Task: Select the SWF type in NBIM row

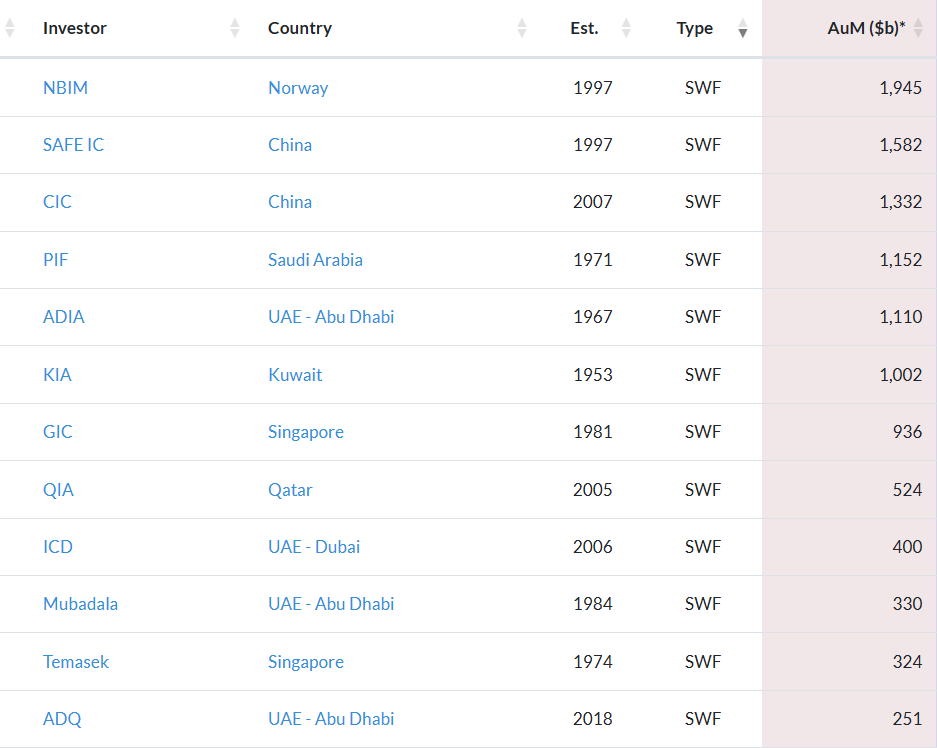Action: pos(703,88)
